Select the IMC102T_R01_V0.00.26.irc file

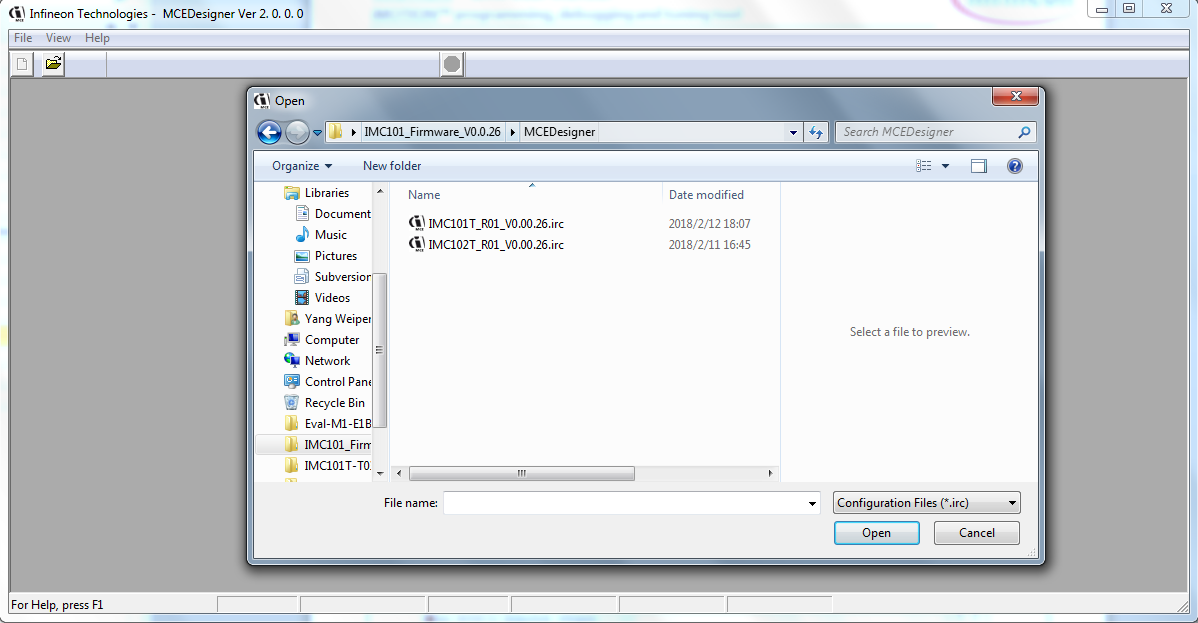pos(495,245)
